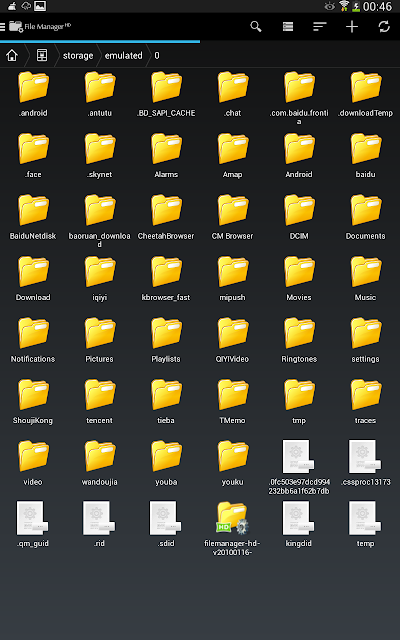Switch view mode using the list icon
Screen dimensions: 400x640
288,27
